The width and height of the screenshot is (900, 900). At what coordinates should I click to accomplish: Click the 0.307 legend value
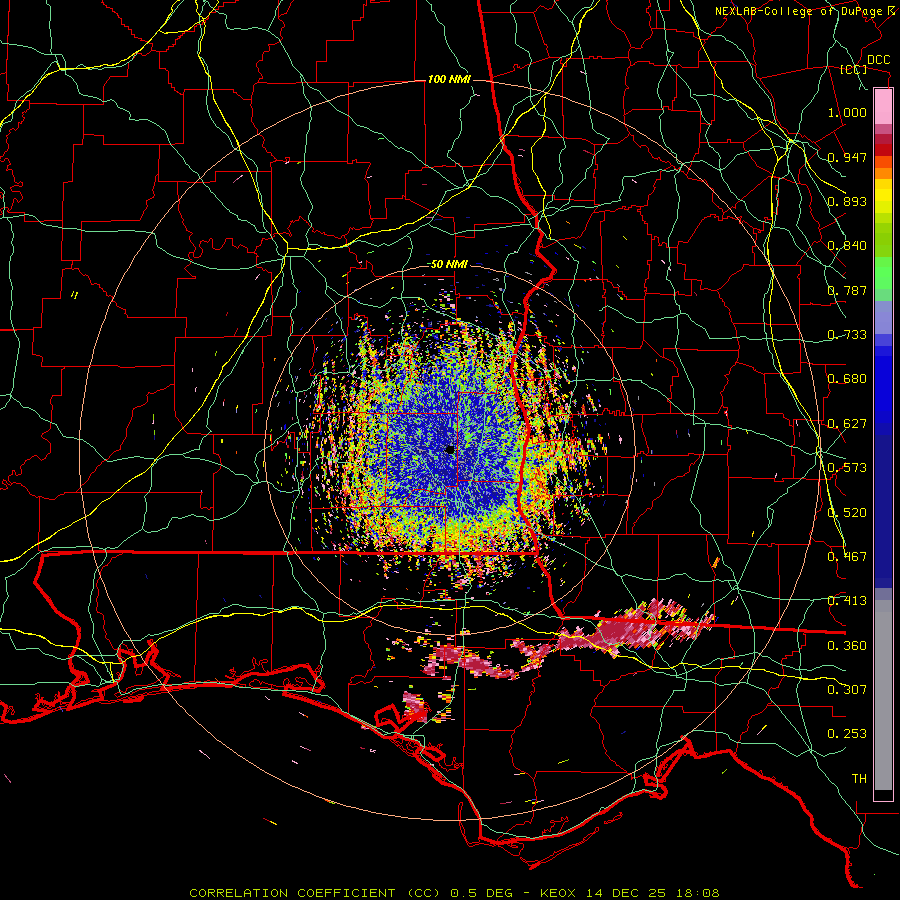tap(847, 690)
